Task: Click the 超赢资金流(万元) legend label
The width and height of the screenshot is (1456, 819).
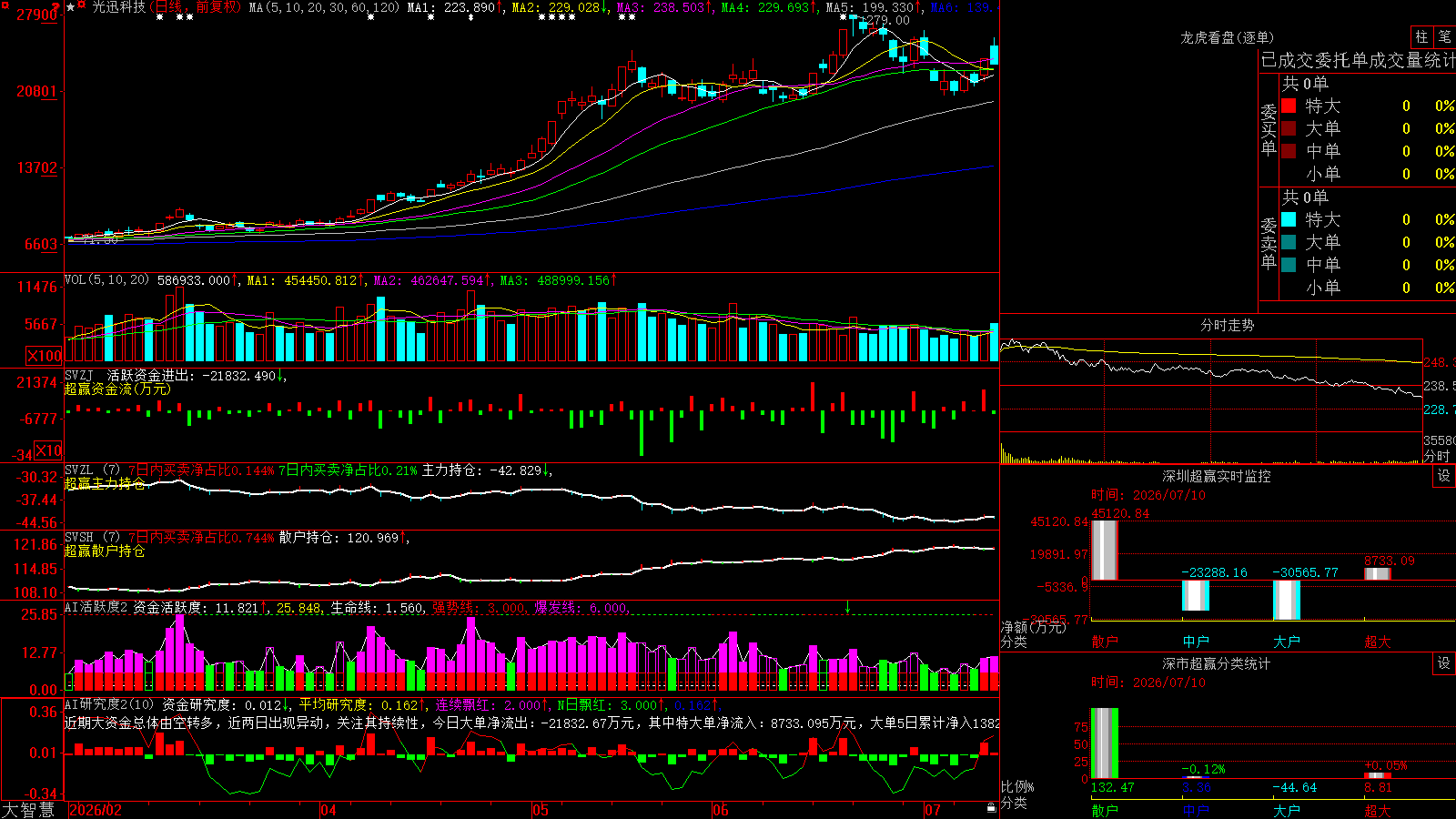Action: pyautogui.click(x=117, y=389)
